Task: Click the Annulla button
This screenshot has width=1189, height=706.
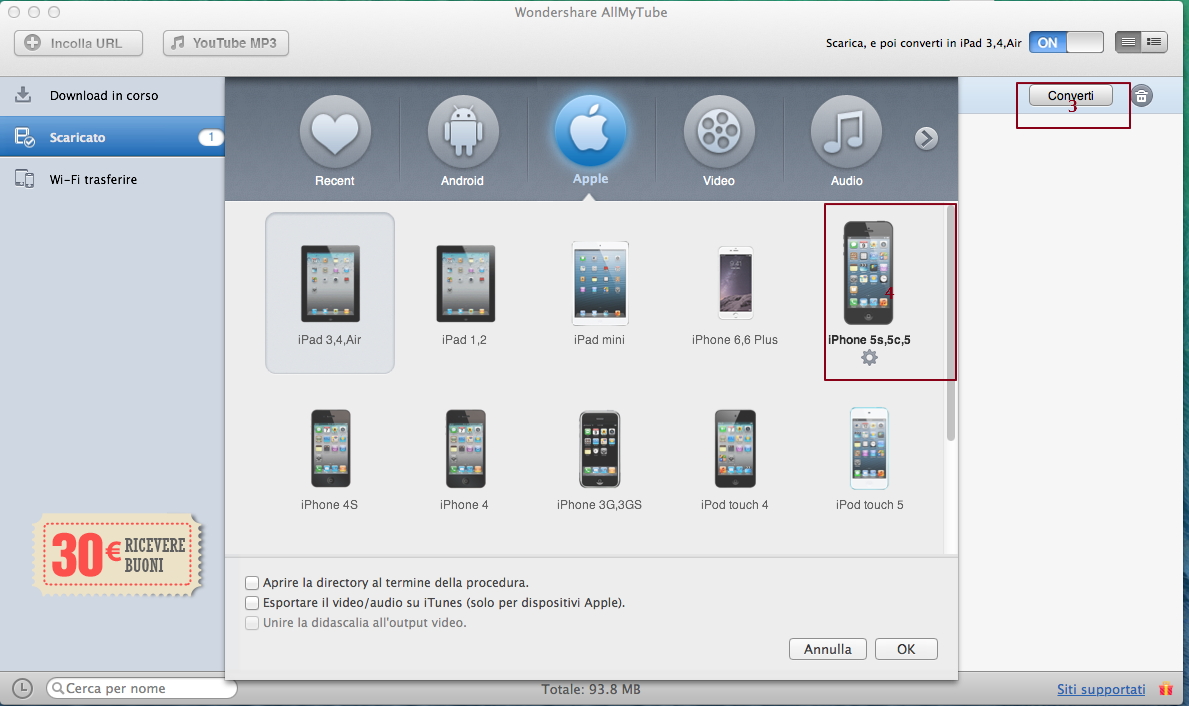Action: click(x=827, y=649)
